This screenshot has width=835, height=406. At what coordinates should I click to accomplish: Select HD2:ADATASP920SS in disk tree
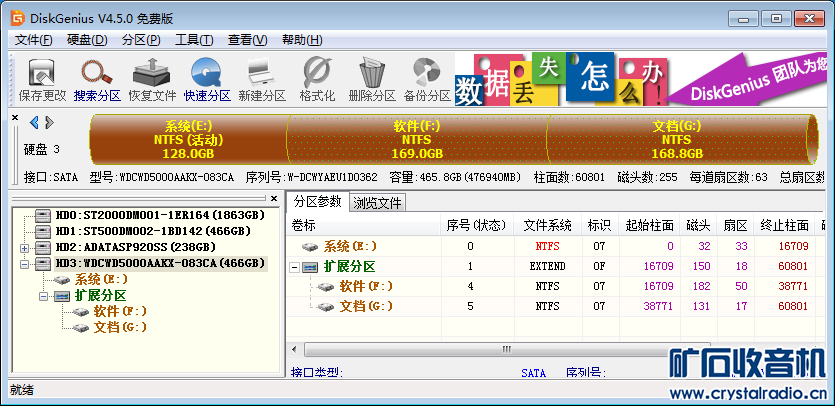[x=135, y=247]
